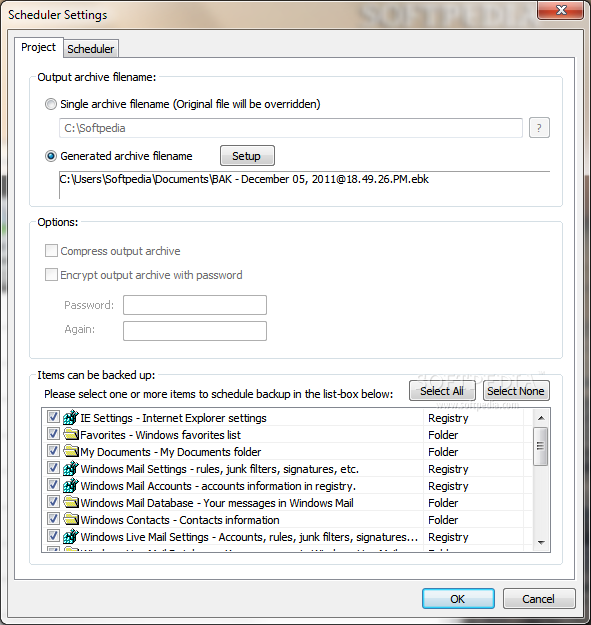591x625 pixels.
Task: Click the folder icon beside Favorites
Action: point(71,434)
